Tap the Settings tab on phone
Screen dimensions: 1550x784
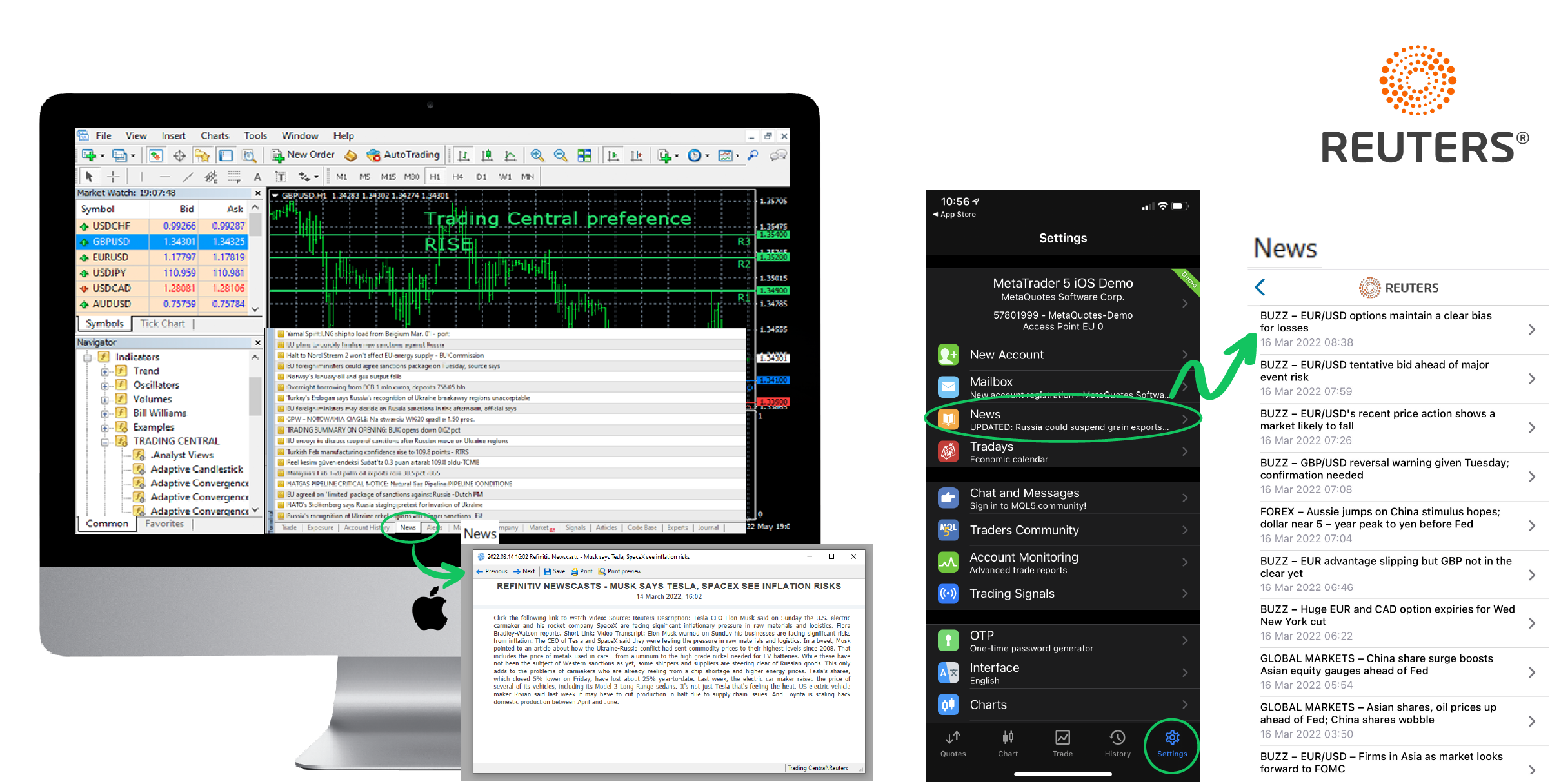coord(1172,744)
